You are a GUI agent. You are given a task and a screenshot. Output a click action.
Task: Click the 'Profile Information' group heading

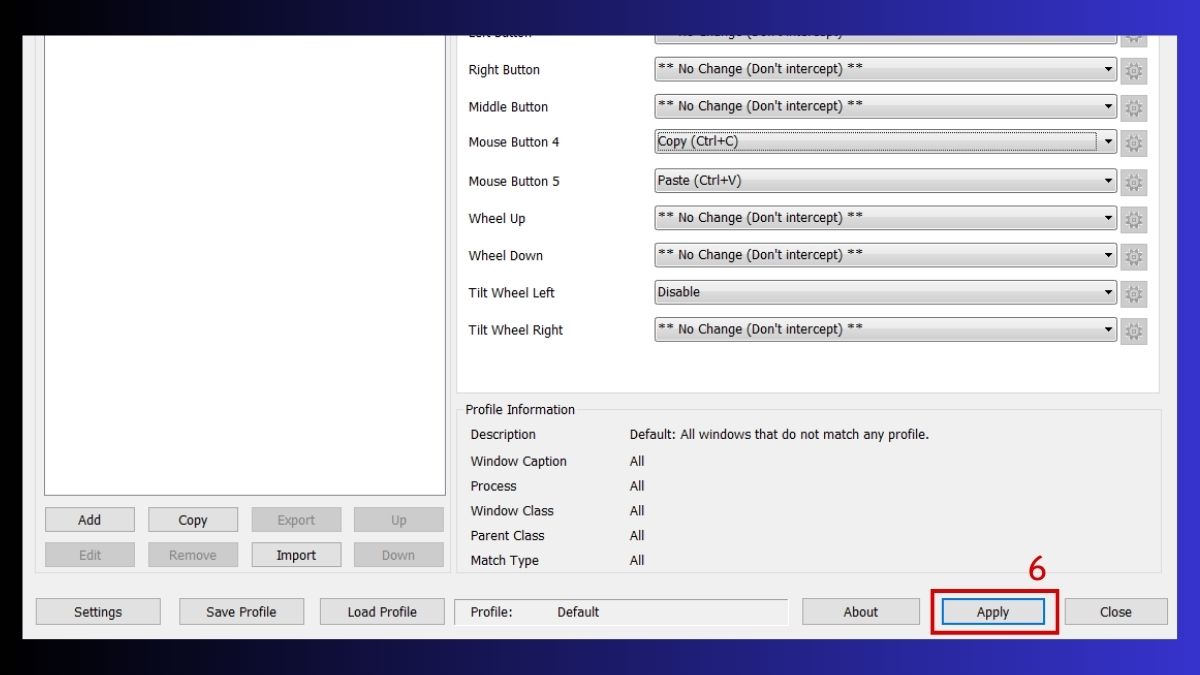pyautogui.click(x=520, y=410)
